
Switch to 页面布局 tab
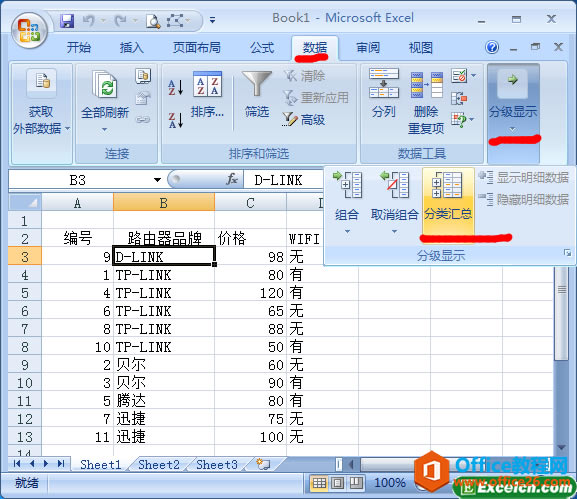[x=197, y=48]
